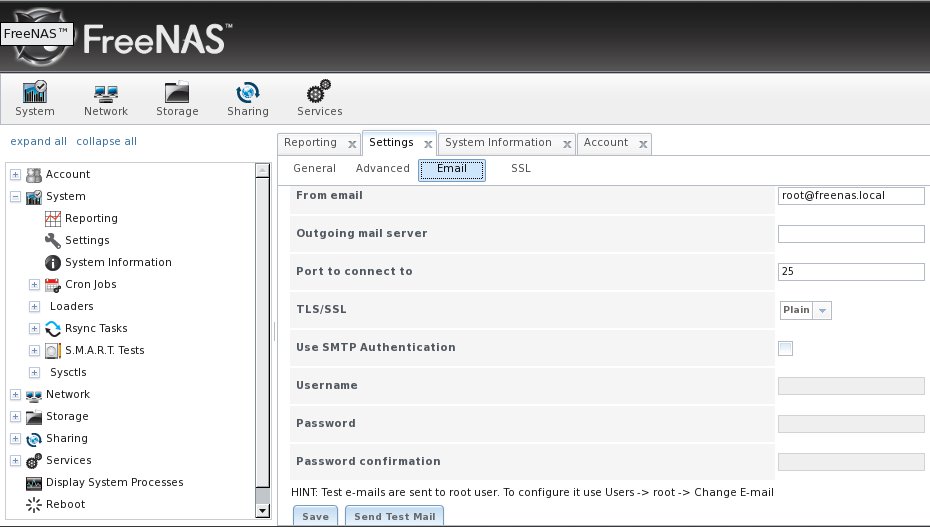Expand the Cron Jobs node
The width and height of the screenshot is (930, 527).
[34, 285]
